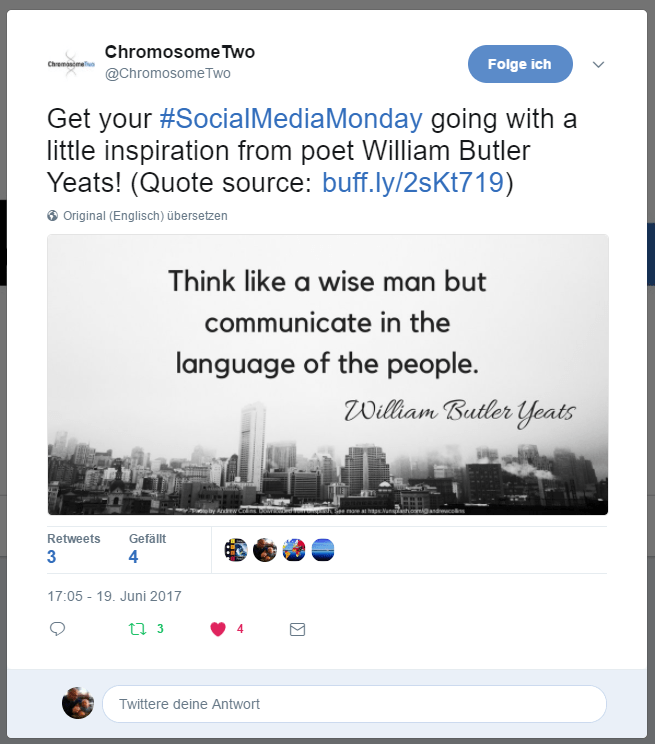Click the globe icon beside Original (Englisch)

(53, 215)
